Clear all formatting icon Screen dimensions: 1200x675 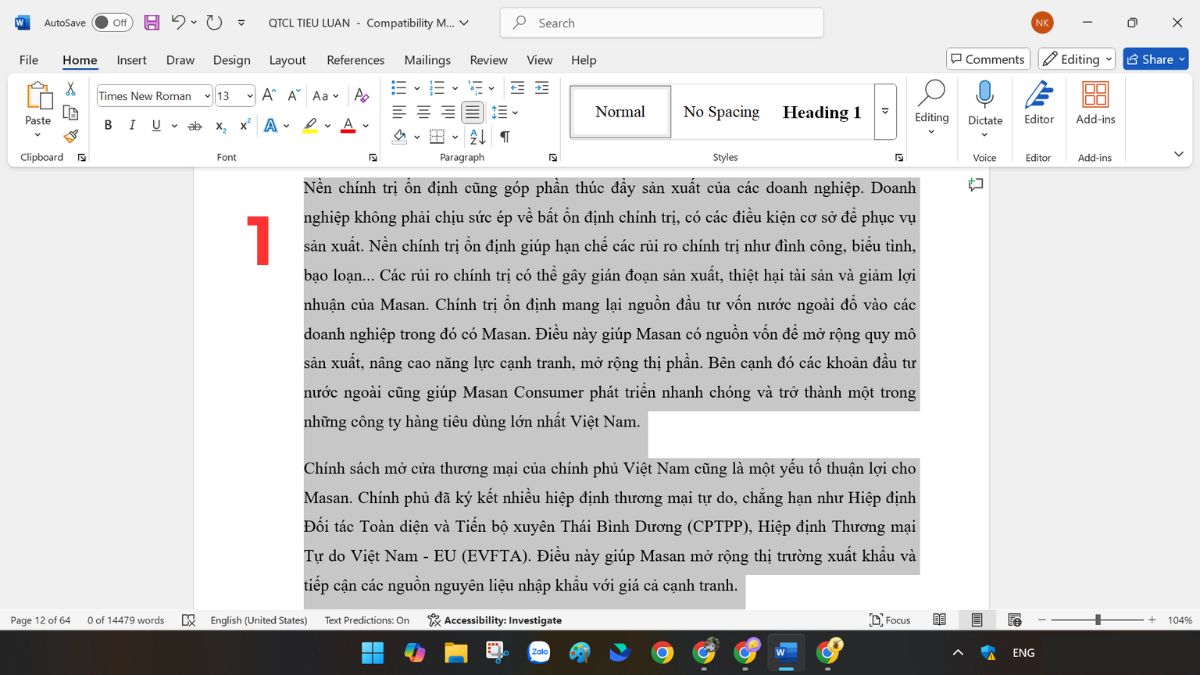click(362, 96)
